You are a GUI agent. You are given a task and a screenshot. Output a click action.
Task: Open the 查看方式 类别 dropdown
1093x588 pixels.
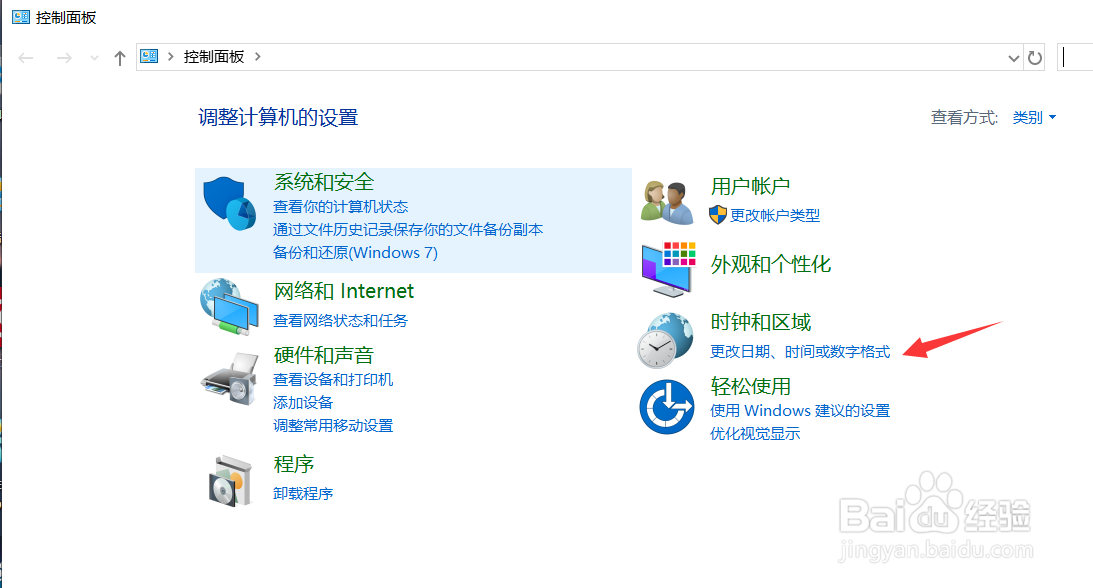click(x=1033, y=117)
